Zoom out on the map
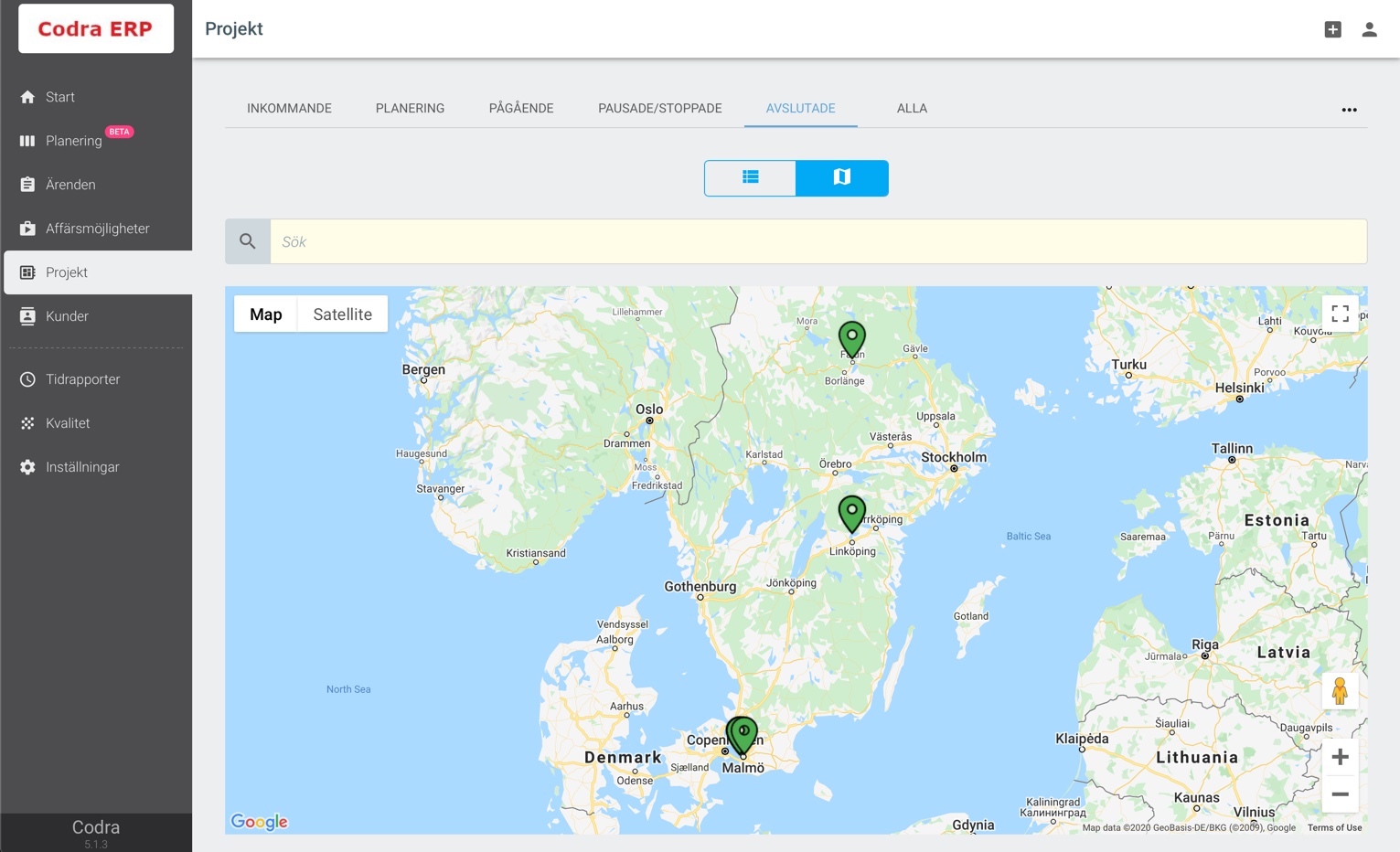The width and height of the screenshot is (1400, 852). [x=1340, y=794]
